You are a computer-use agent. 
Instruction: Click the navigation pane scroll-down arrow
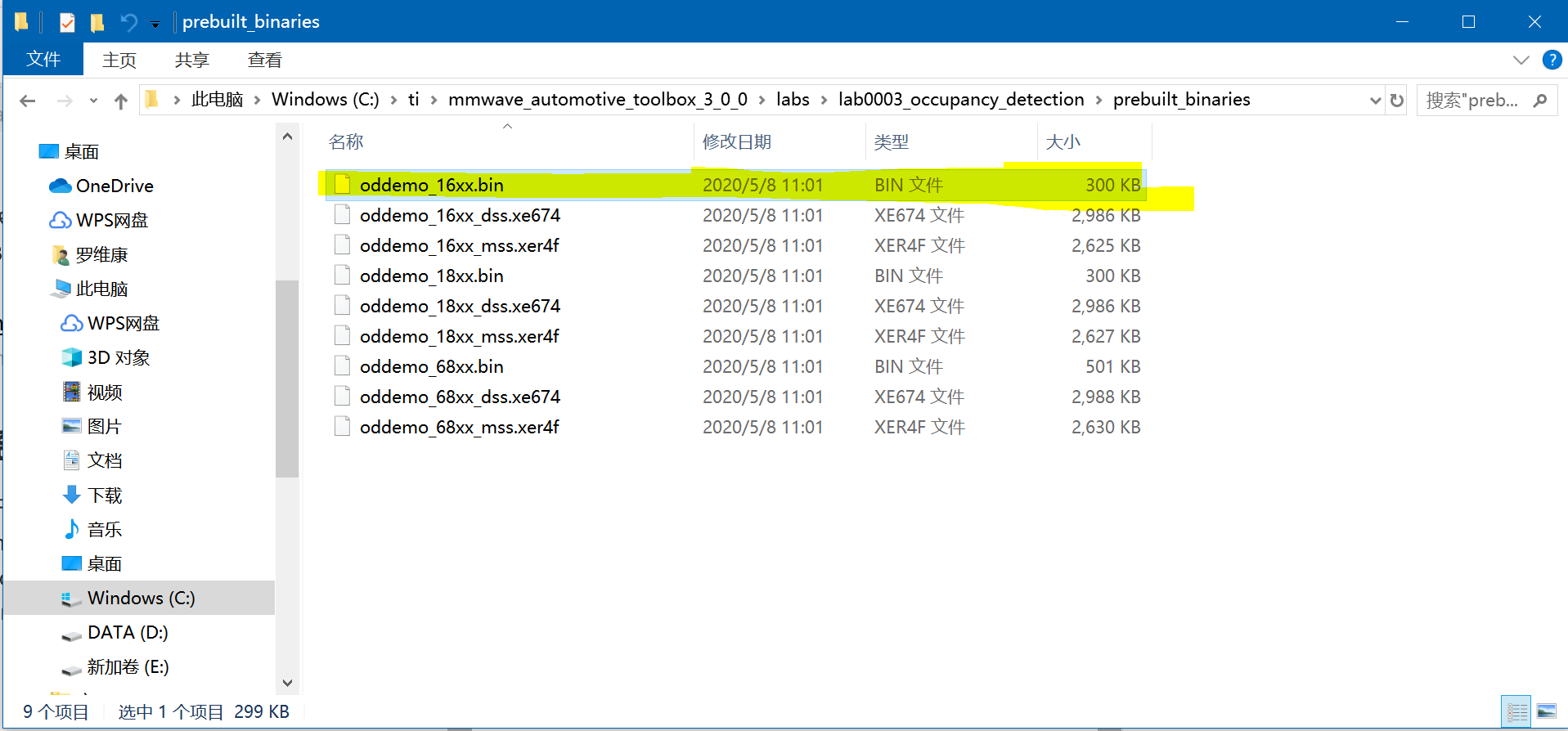pos(287,682)
